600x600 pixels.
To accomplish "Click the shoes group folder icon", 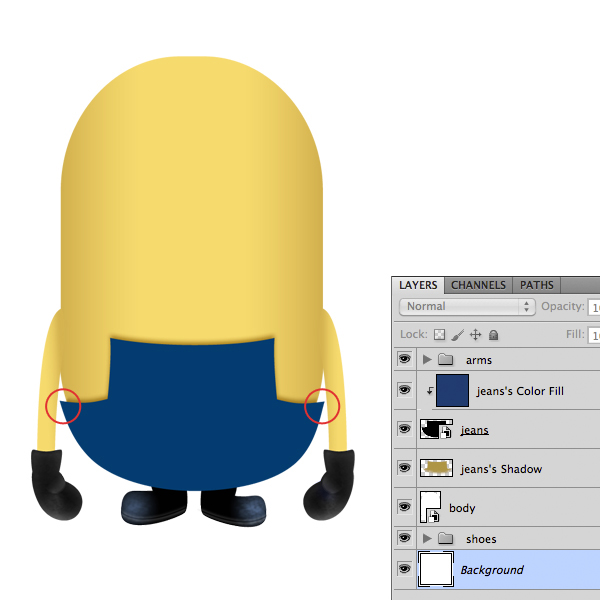I will (x=446, y=539).
